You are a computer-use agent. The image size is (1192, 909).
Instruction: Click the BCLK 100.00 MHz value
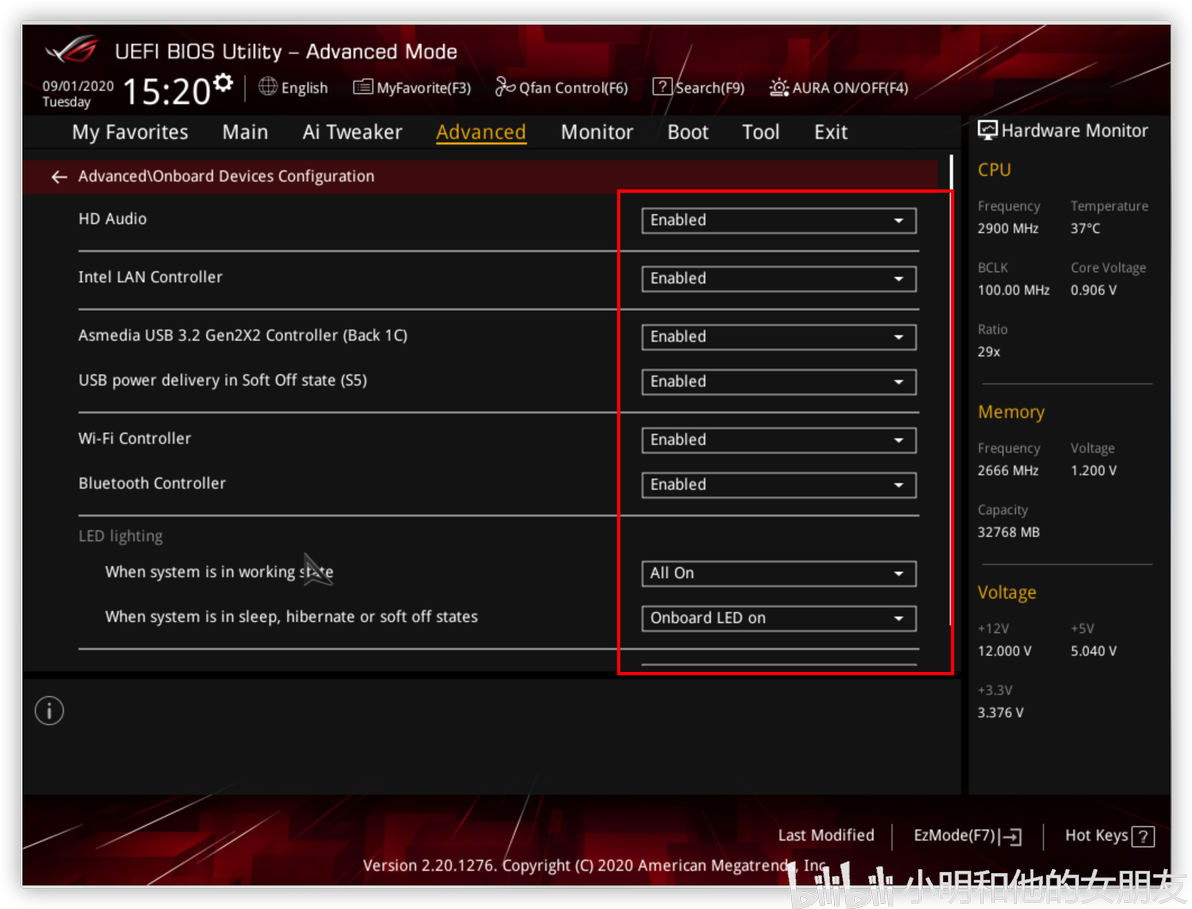click(x=1013, y=290)
